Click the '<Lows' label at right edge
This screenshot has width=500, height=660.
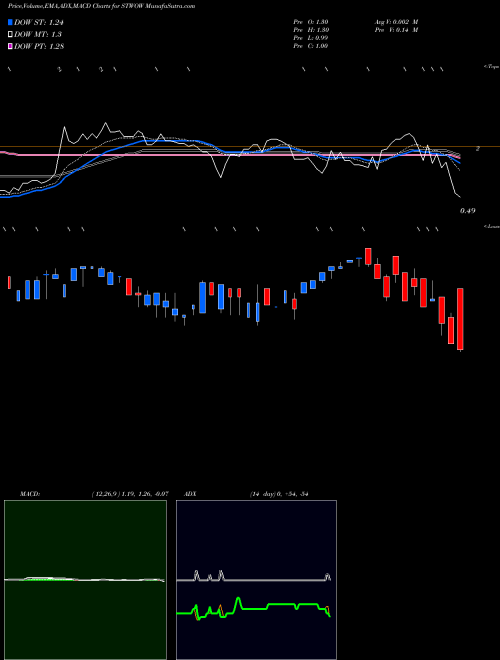[492, 226]
